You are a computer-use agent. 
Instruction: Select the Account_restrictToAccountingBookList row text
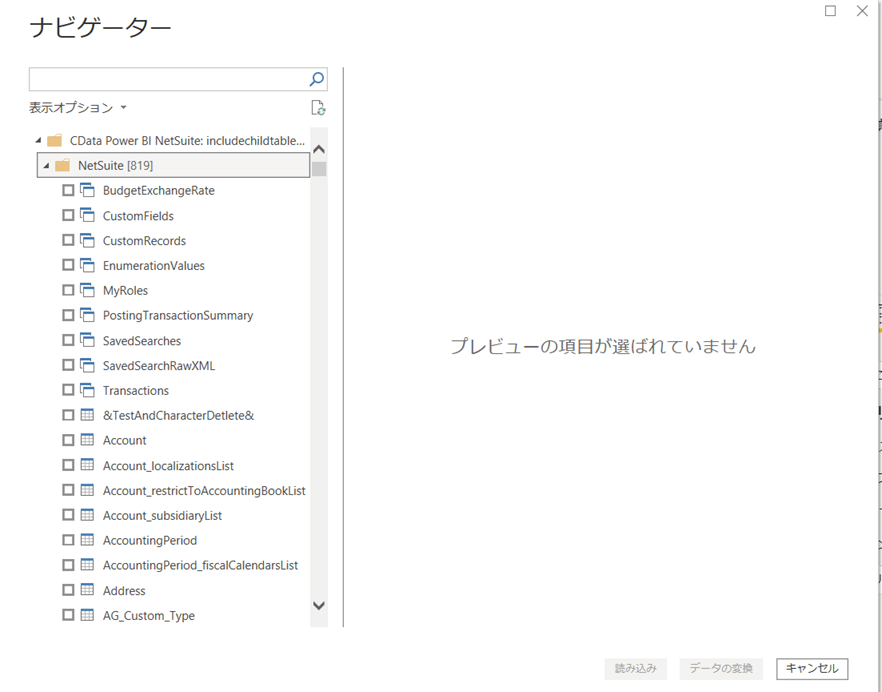click(204, 491)
